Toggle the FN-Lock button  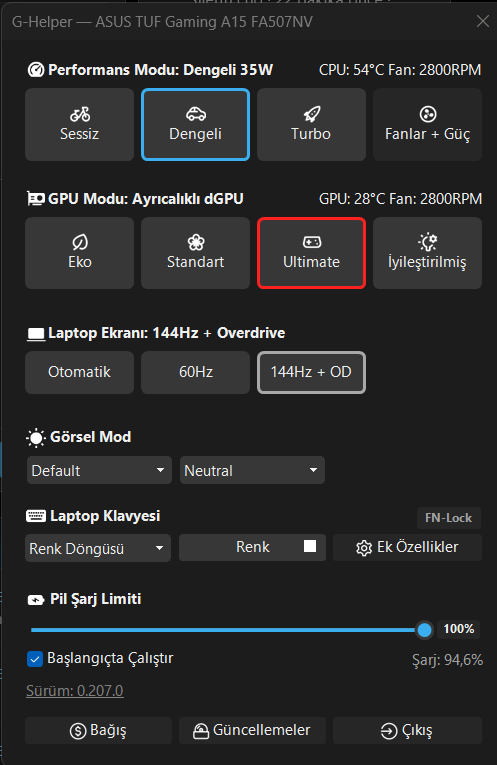pyautogui.click(x=449, y=518)
